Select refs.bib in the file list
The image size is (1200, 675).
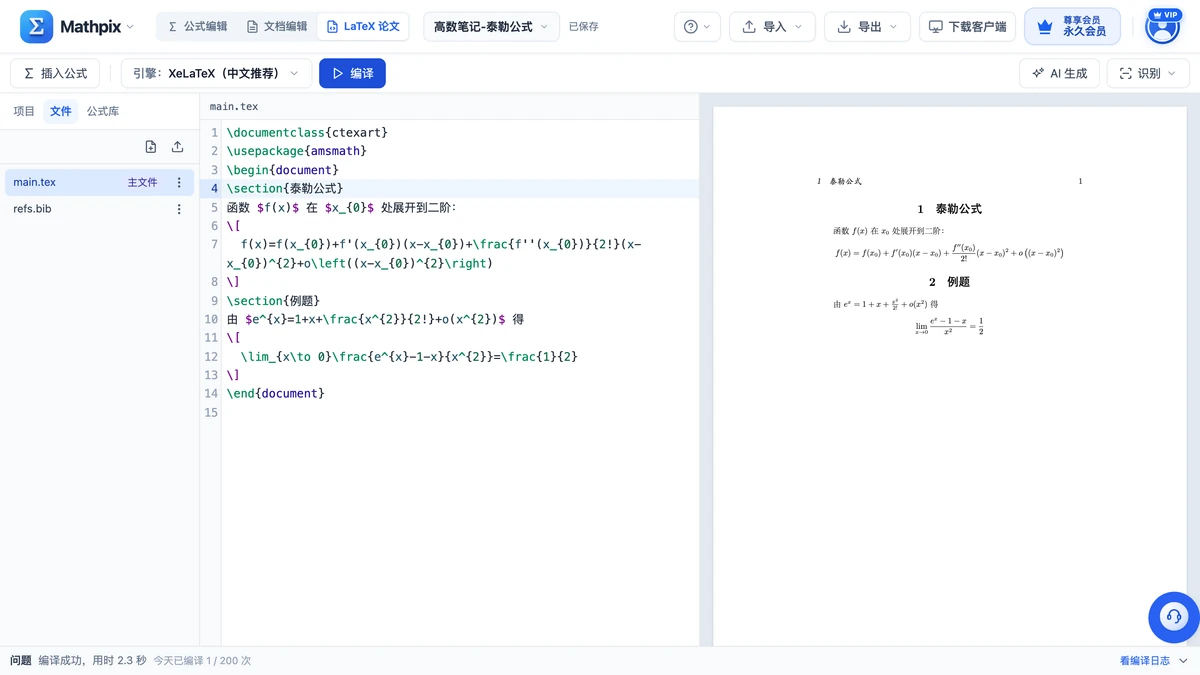point(98,209)
